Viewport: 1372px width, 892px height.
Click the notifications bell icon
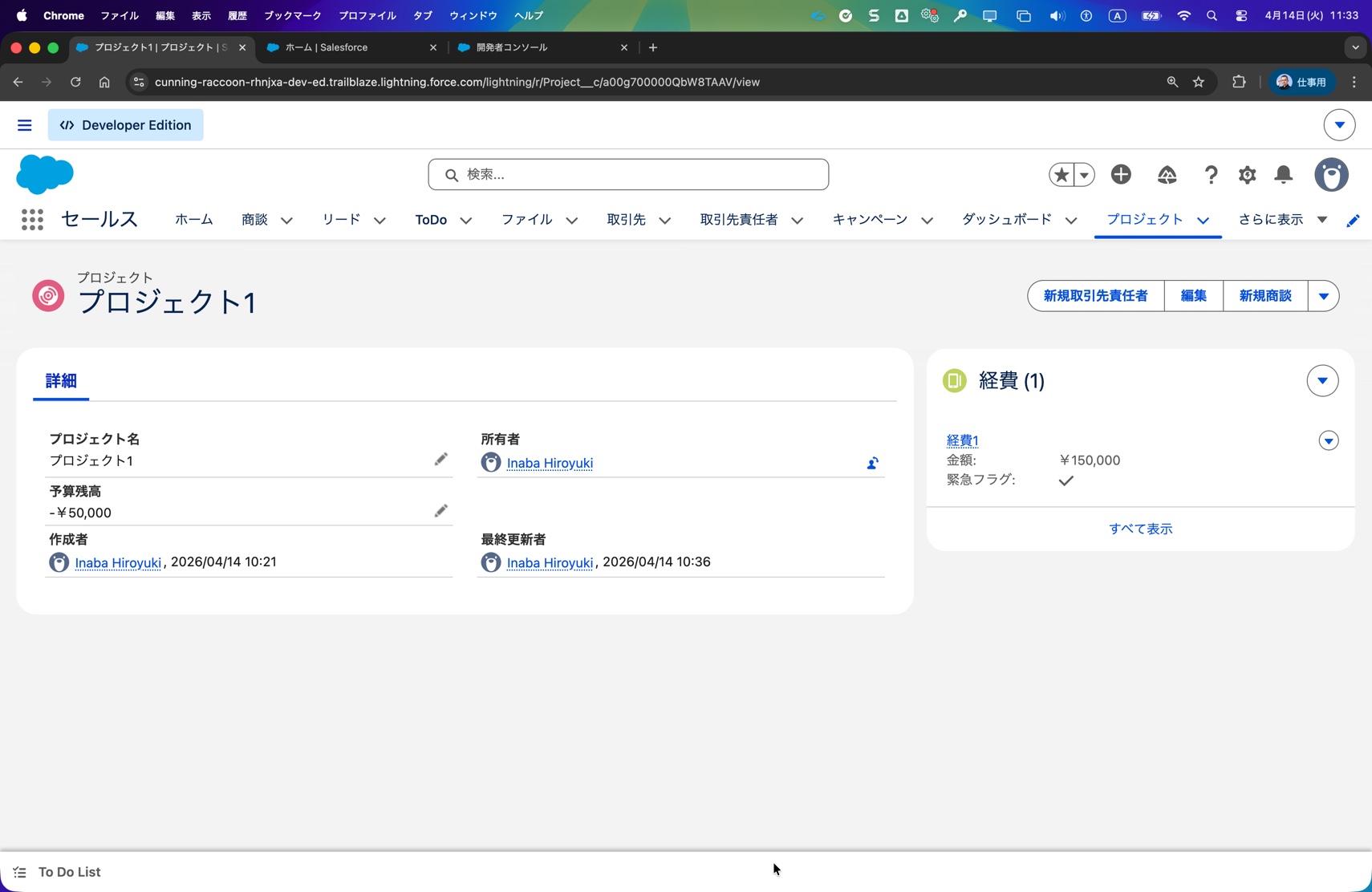click(1284, 175)
